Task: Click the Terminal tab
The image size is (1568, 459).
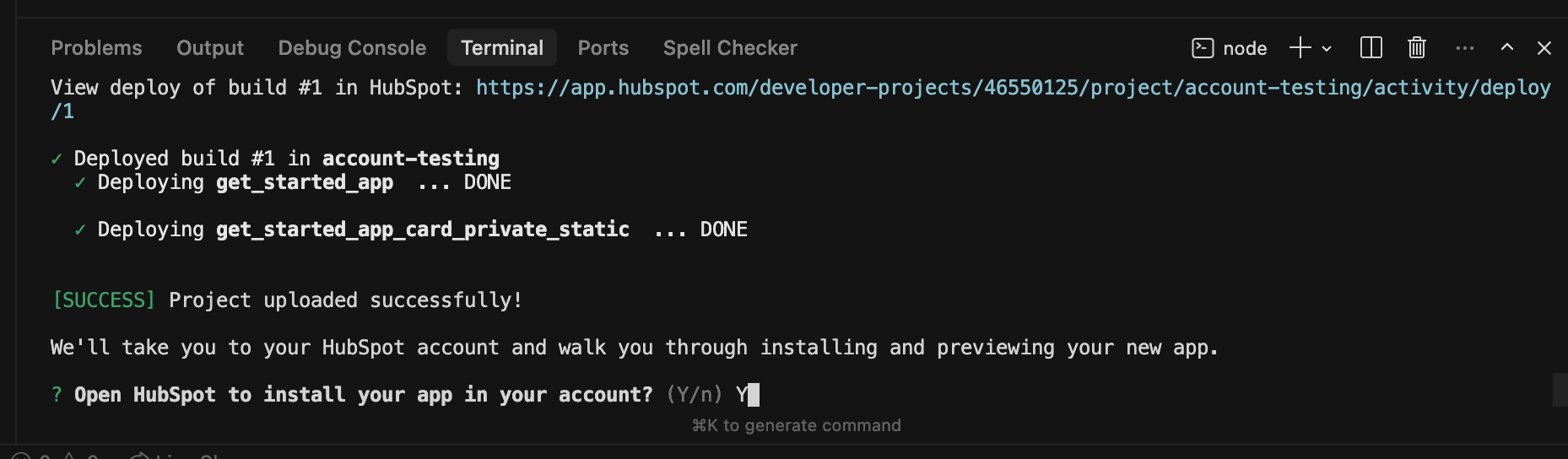Action: [502, 48]
